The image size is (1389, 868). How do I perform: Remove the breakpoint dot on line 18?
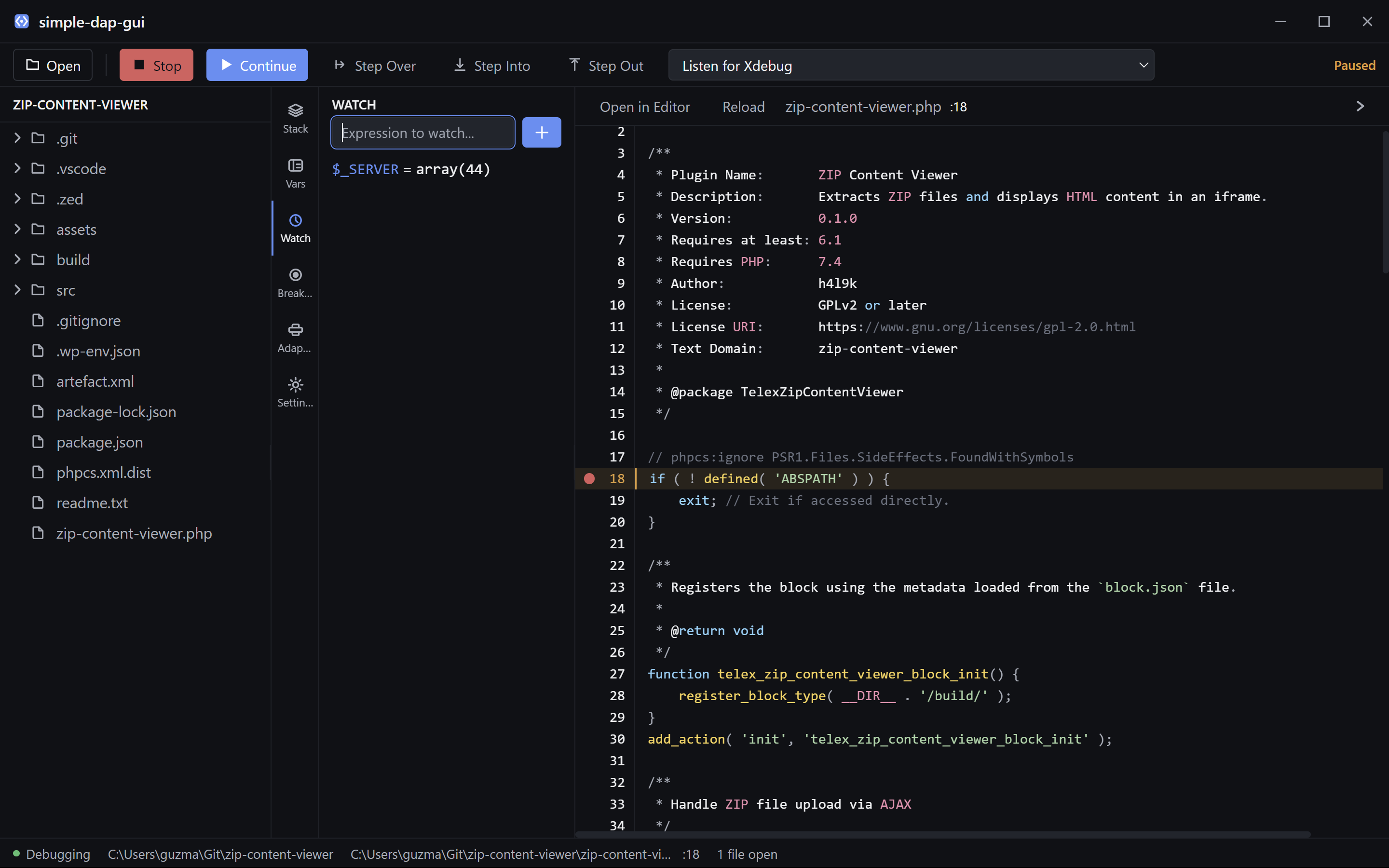pos(589,479)
